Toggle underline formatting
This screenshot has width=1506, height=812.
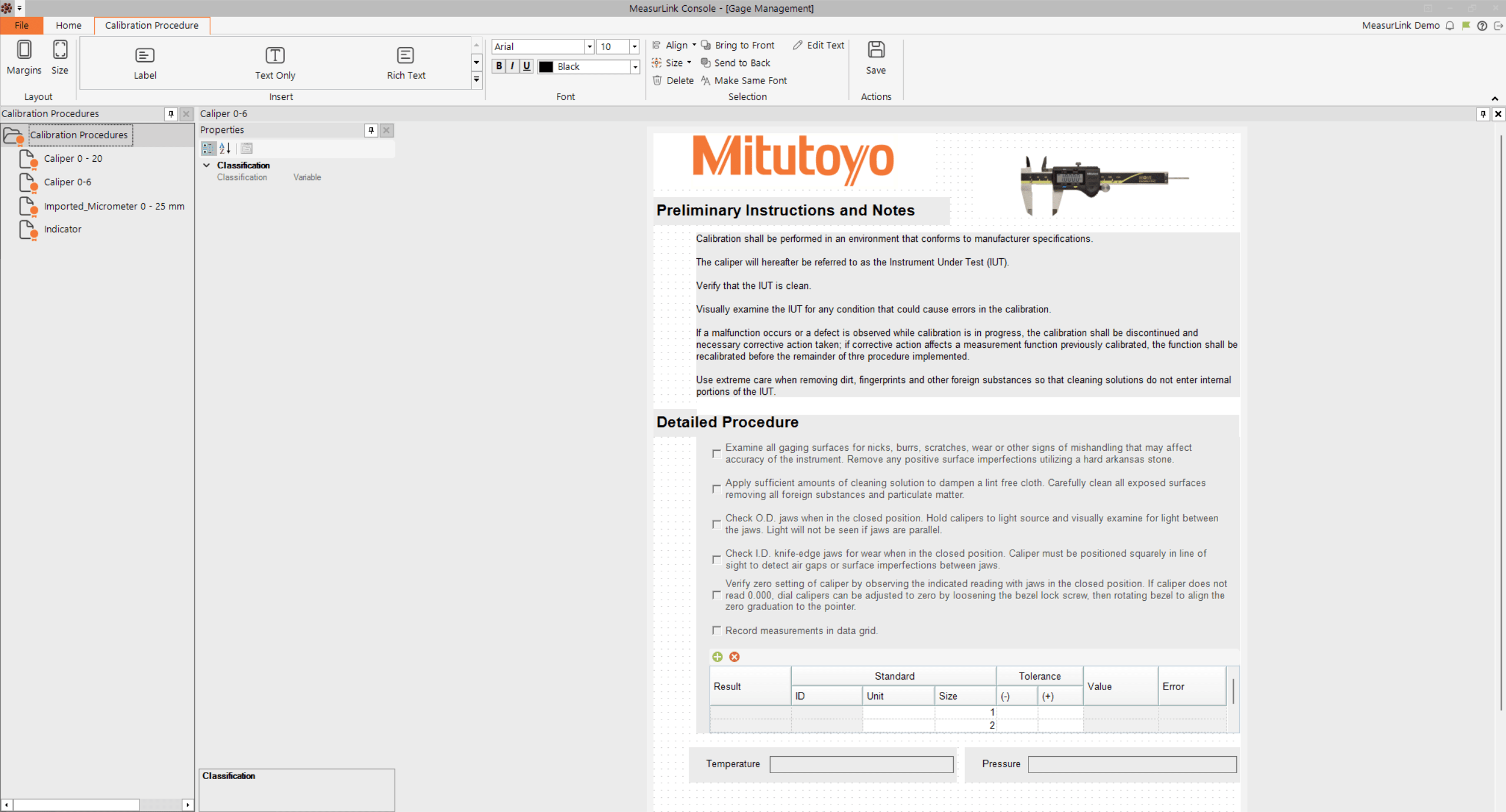(x=526, y=66)
